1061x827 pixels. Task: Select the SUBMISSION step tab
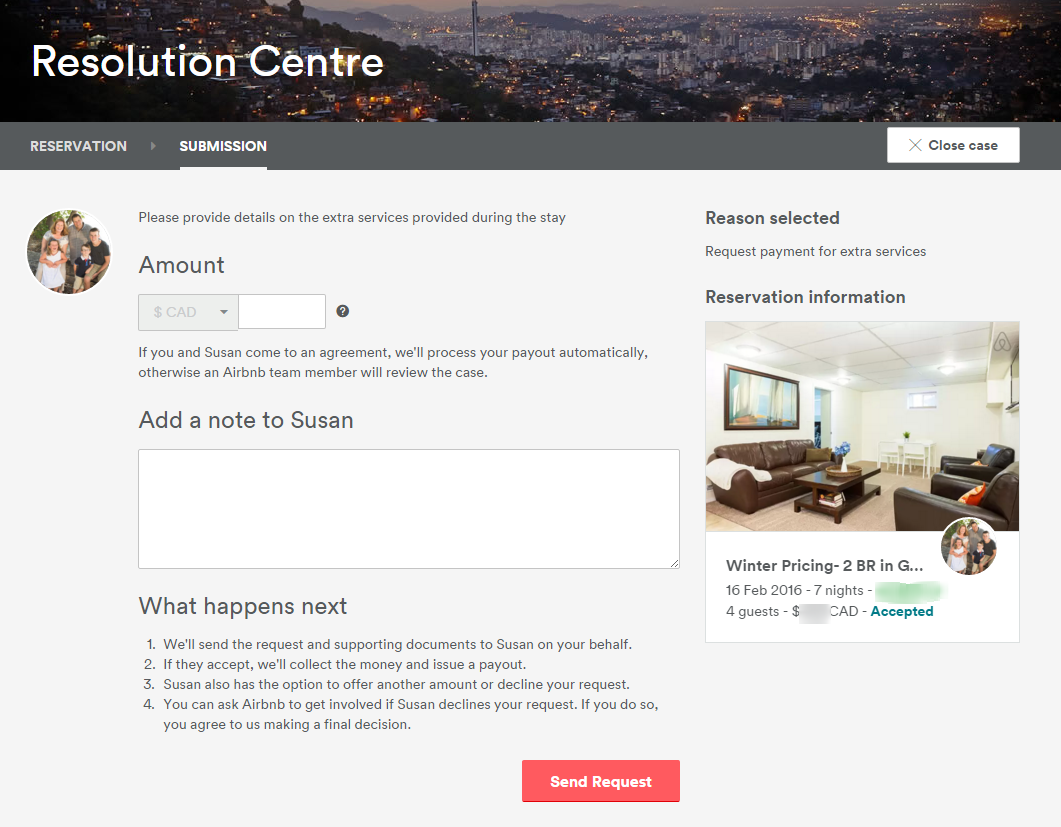(223, 146)
